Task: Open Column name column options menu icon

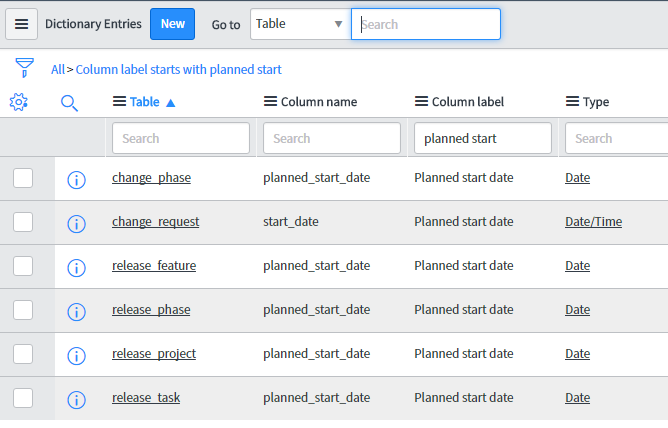Action: click(270, 101)
